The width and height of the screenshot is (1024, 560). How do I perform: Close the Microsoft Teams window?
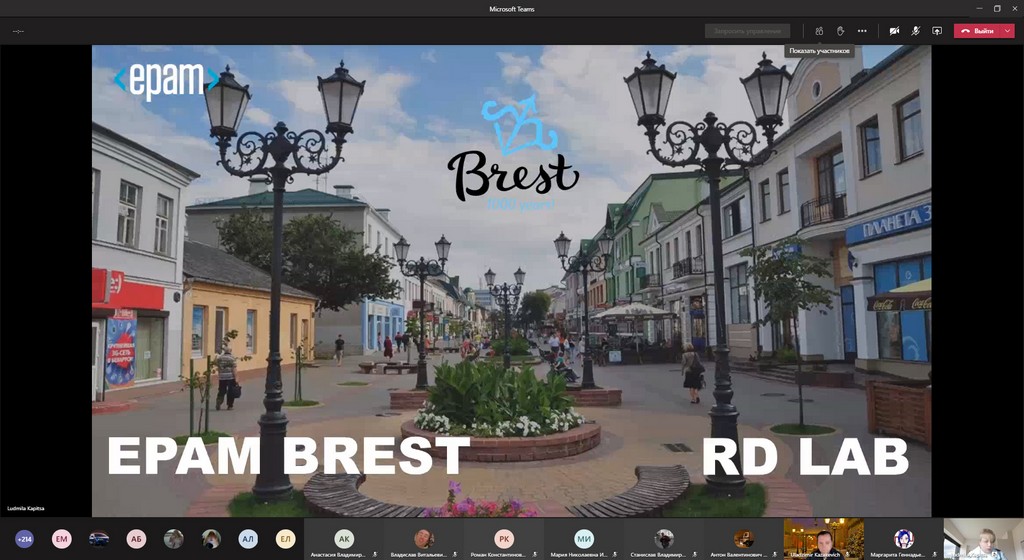[1015, 8]
